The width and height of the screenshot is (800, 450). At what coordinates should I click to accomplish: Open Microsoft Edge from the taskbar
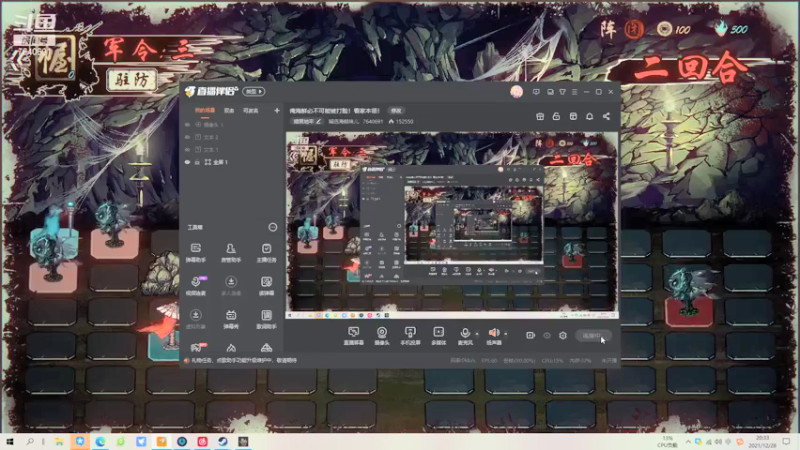100,441
